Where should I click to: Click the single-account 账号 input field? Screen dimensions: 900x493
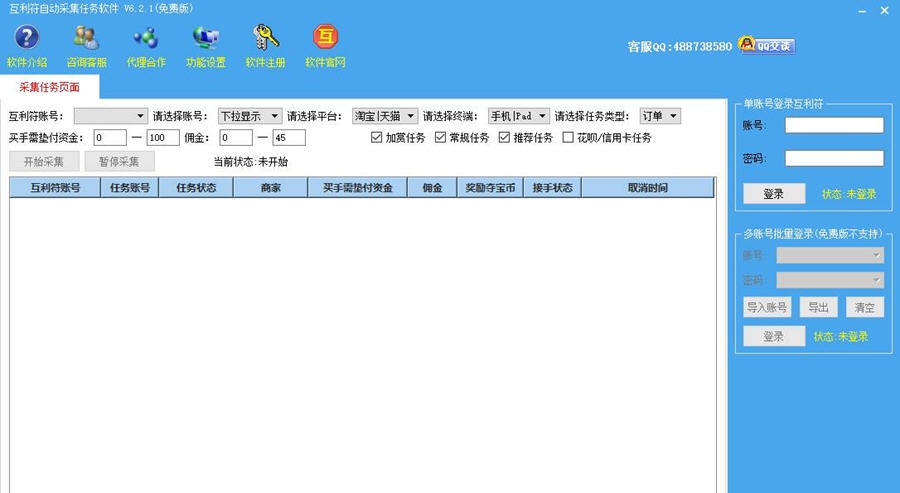[x=835, y=125]
